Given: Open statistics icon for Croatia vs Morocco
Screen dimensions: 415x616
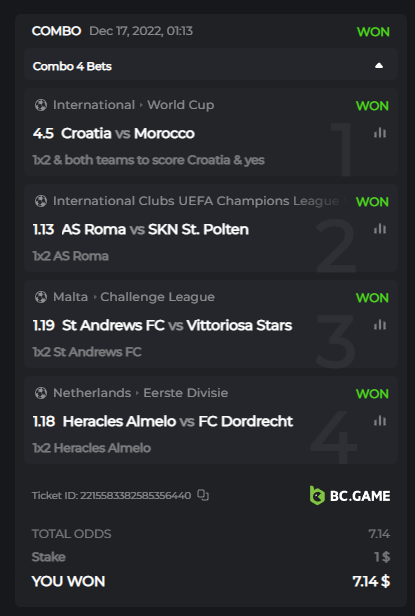Looking at the screenshot, I should (x=380, y=133).
